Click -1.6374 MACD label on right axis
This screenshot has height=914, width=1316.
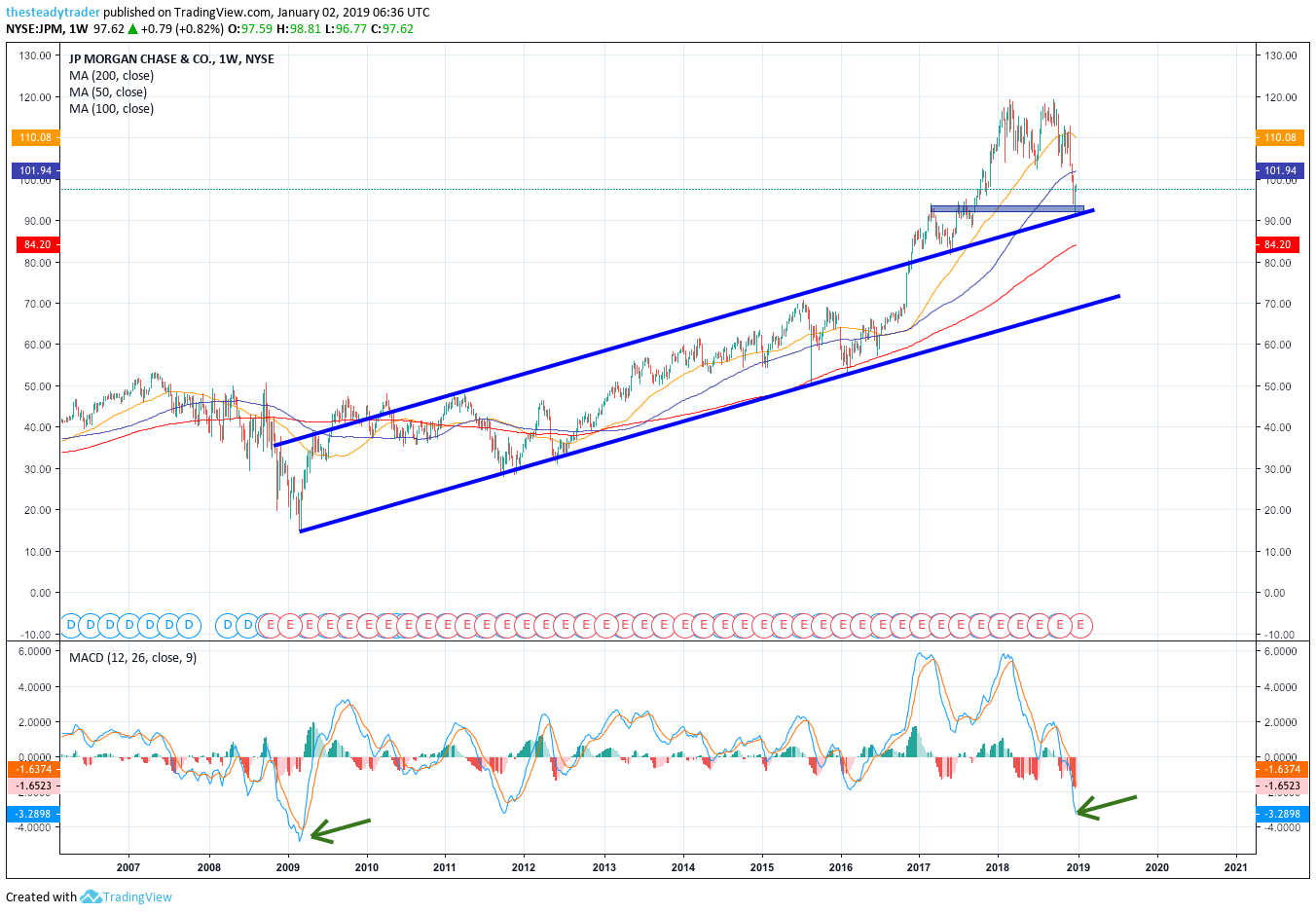pos(1283,770)
